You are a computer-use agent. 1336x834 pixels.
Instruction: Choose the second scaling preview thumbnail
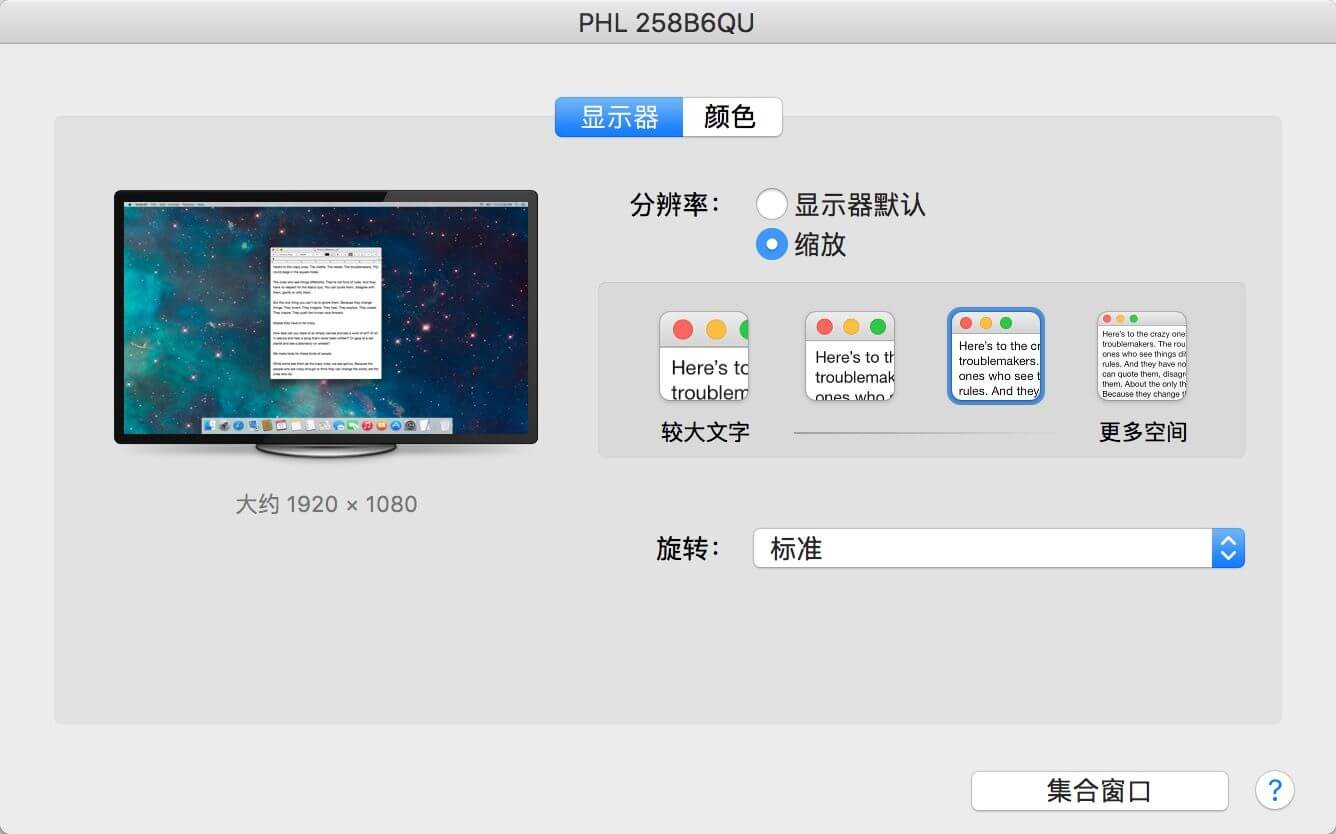coord(850,356)
